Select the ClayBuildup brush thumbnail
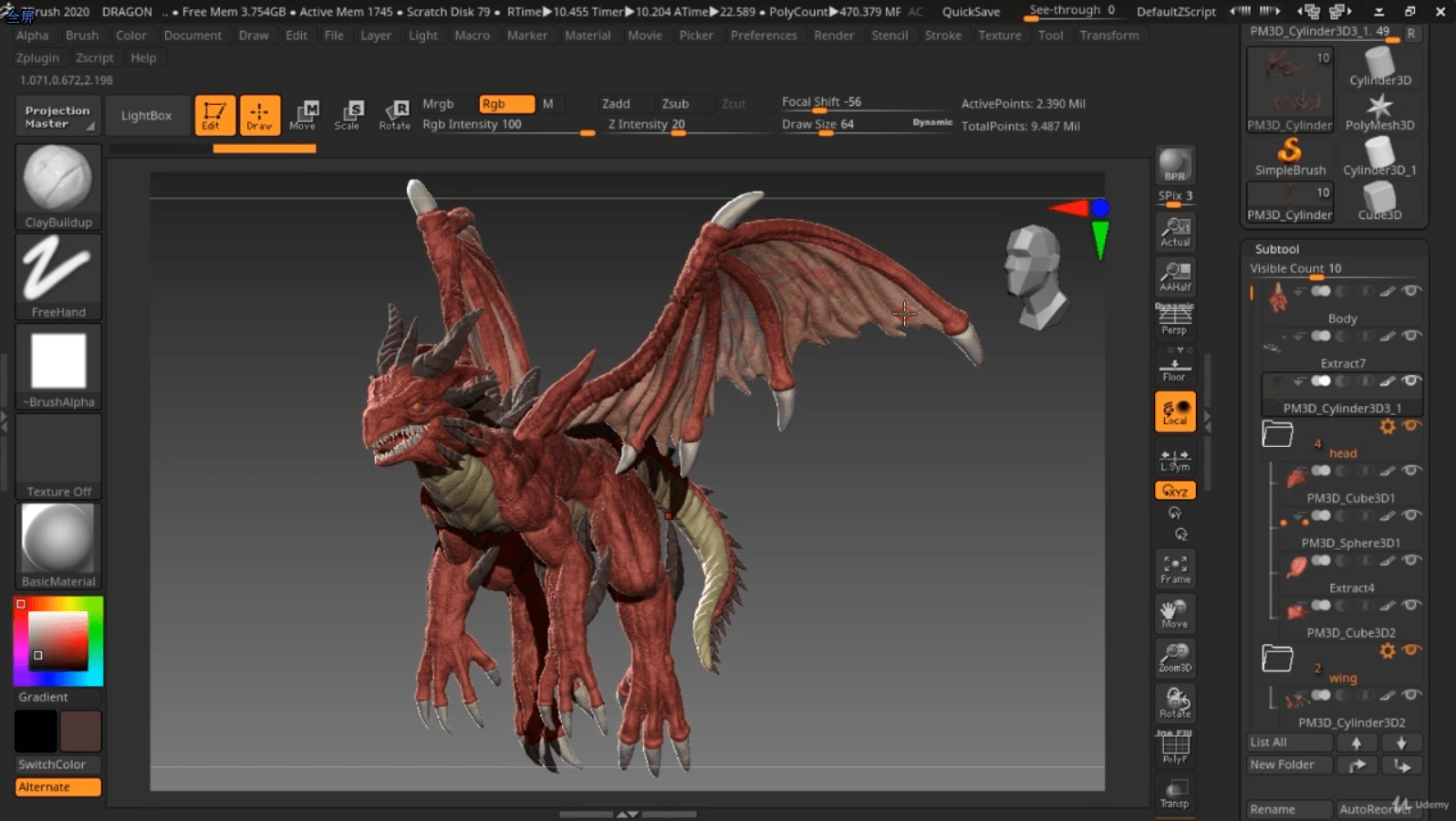This screenshot has width=1456, height=821. 58,187
